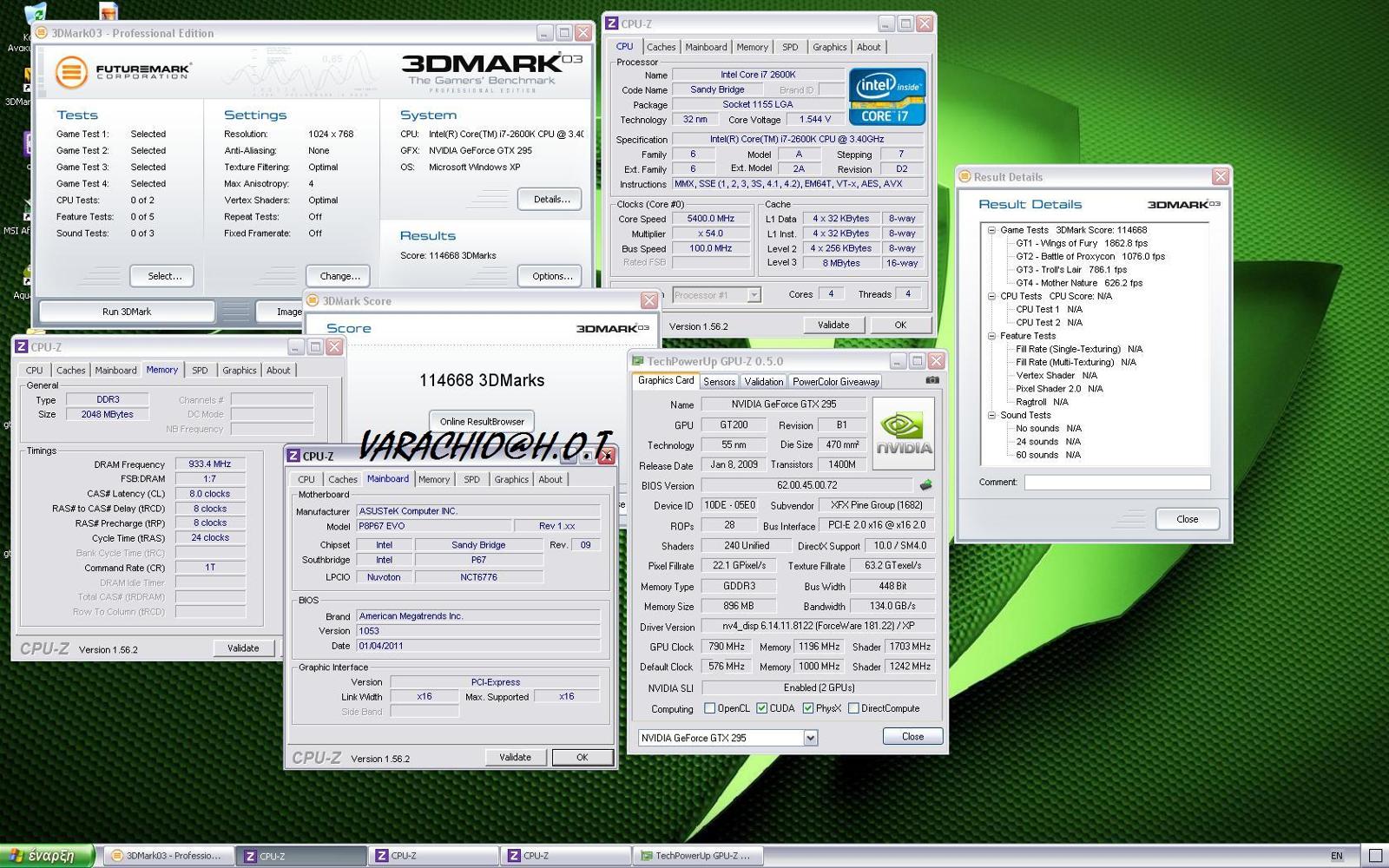This screenshot has height=868, width=1389.
Task: Click the BIOS save chip icon in GPU-Z
Action: 925,485
